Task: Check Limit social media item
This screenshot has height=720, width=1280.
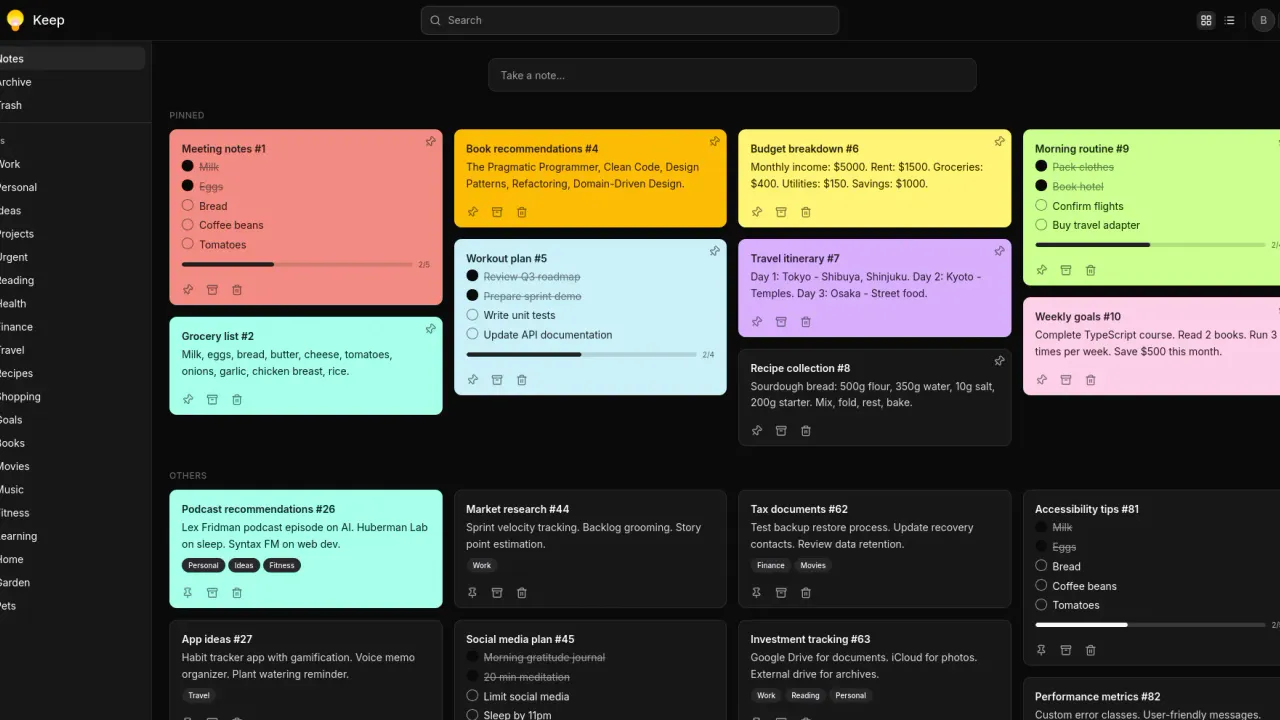Action: coord(472,696)
